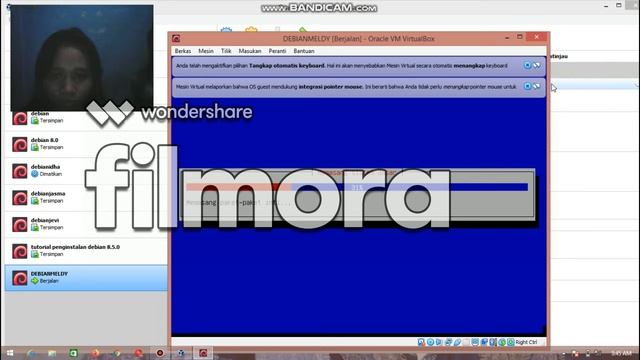
Task: Select the debianjasma virtual machine
Action: point(86,198)
